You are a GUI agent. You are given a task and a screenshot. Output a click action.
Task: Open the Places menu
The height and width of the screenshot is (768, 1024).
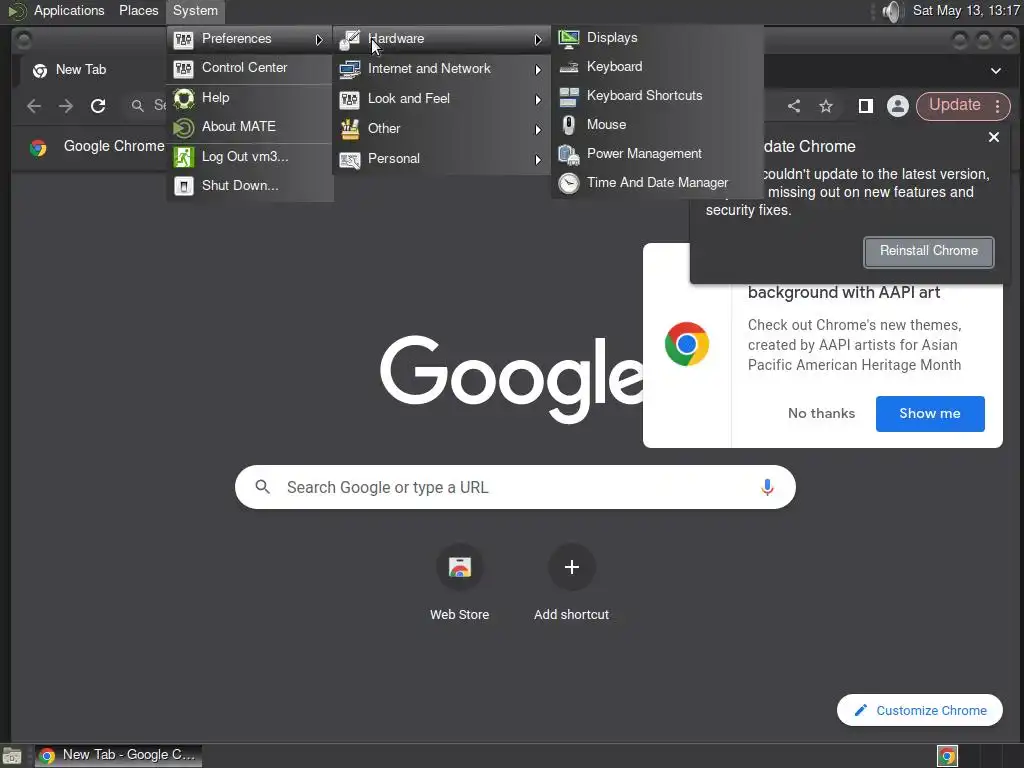138,10
